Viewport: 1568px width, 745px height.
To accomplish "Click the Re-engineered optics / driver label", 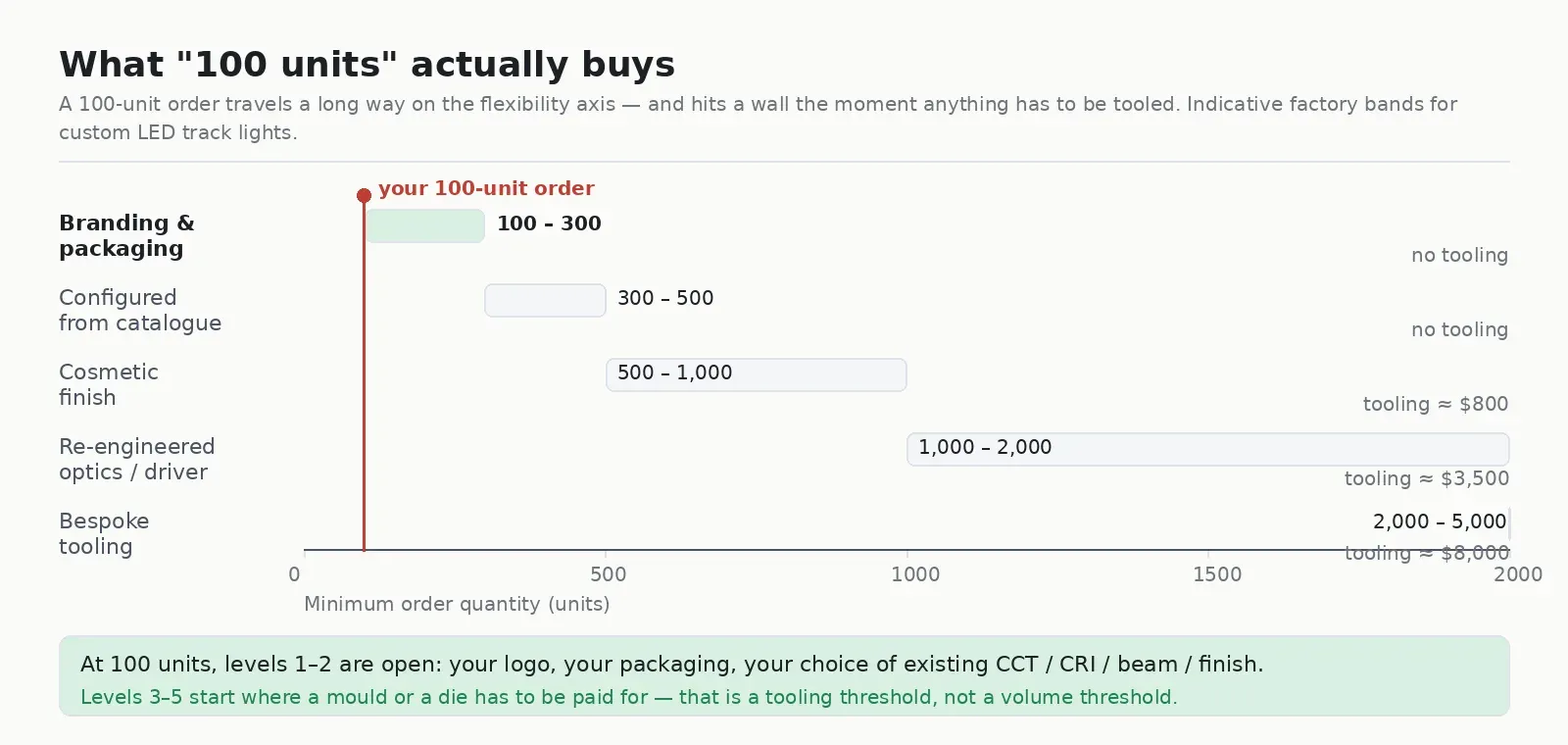I will click(137, 459).
